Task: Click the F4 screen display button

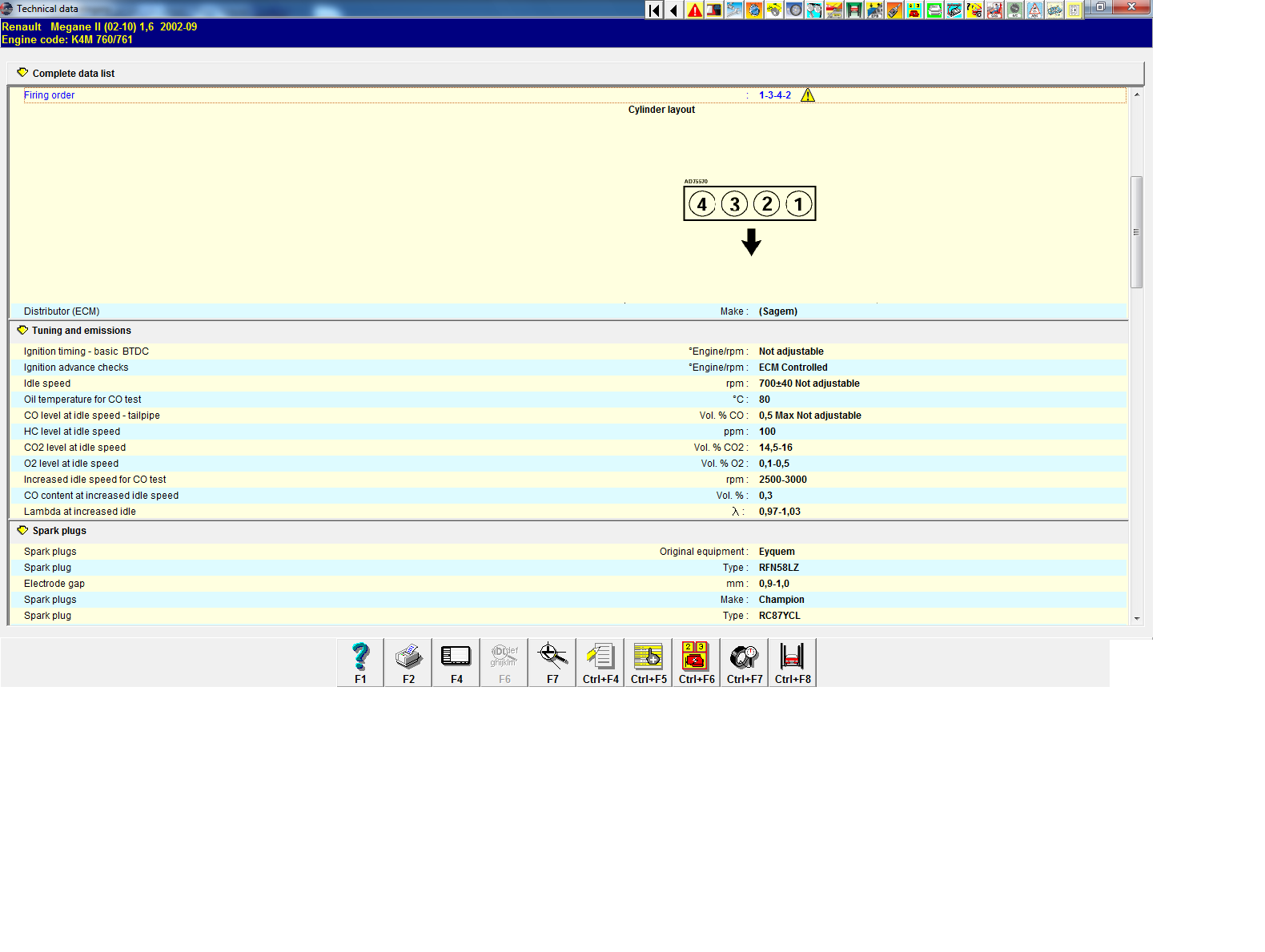Action: pos(456,662)
